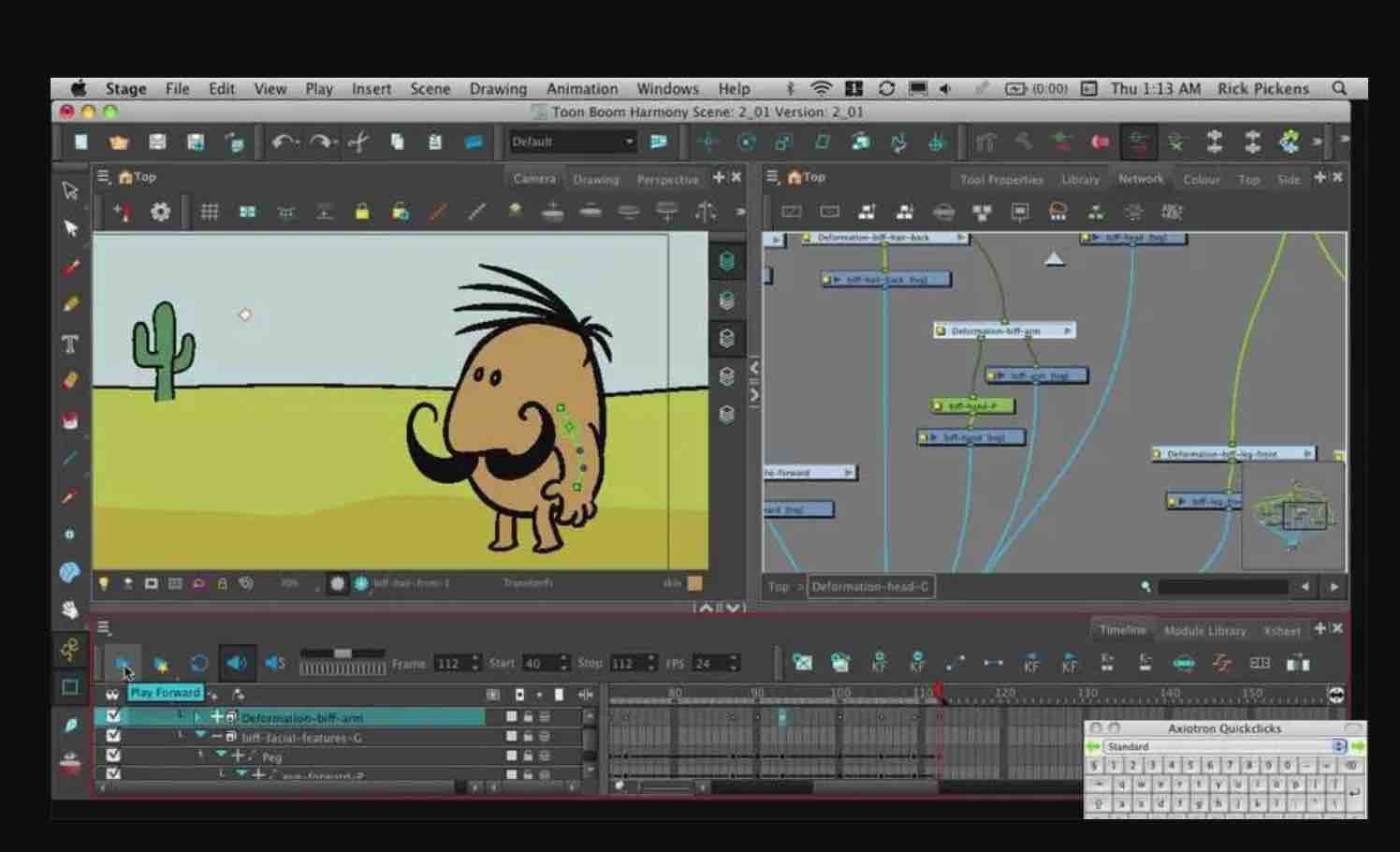Click the Play Forward button in Timeline

pos(123,663)
